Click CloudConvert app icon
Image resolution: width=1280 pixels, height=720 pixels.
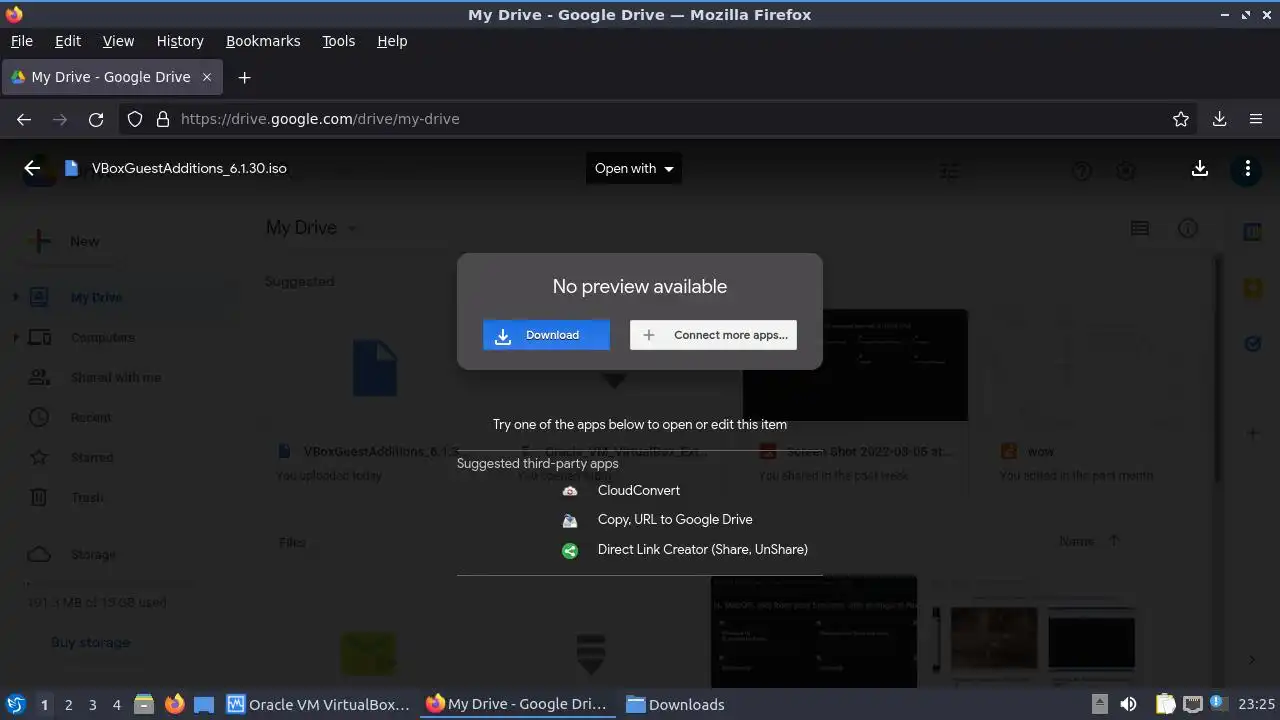[570, 491]
